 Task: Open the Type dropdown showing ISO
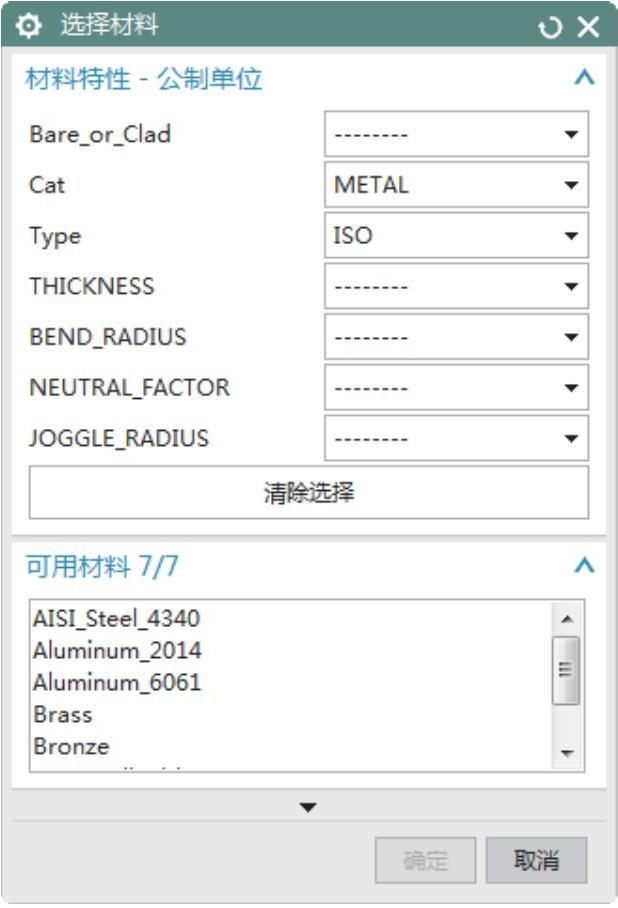click(x=456, y=236)
